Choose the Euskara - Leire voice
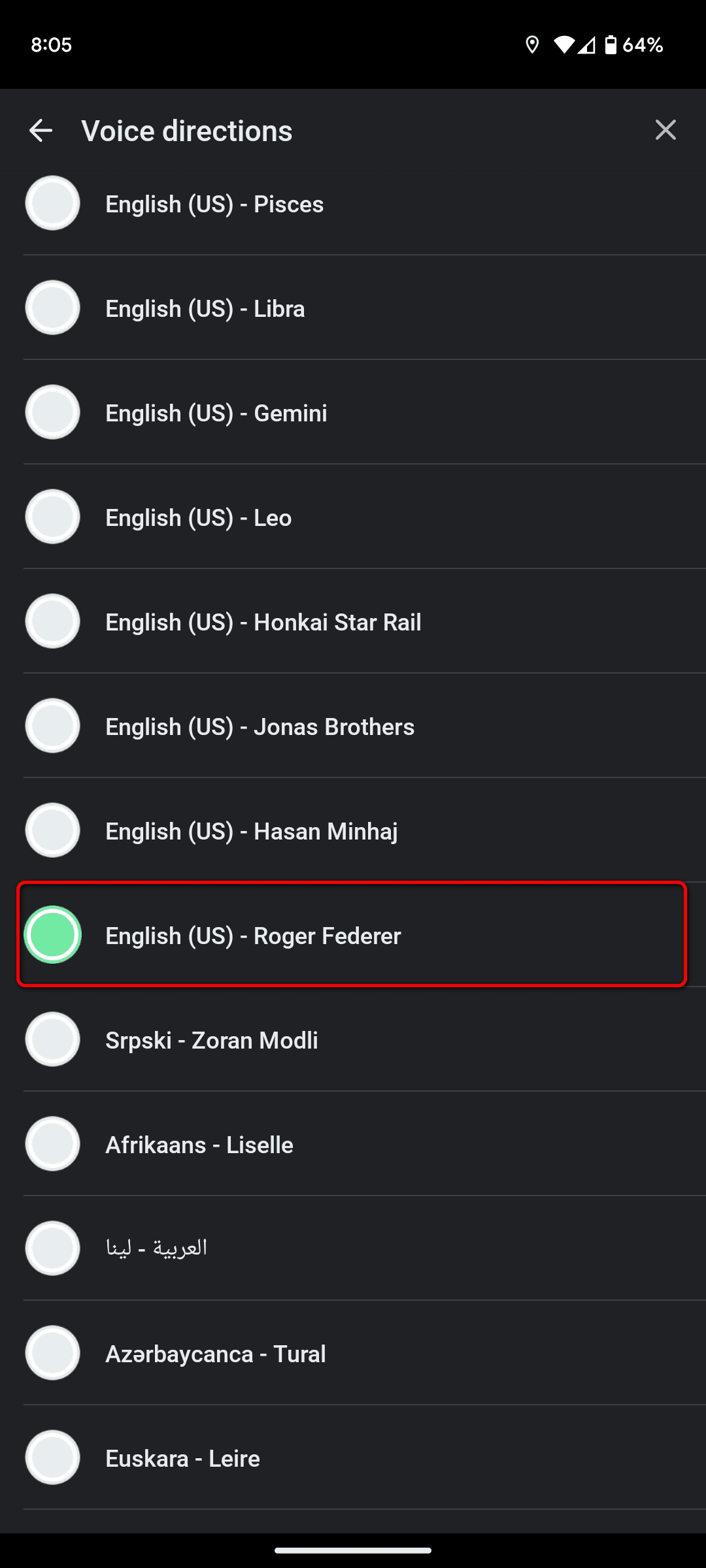Image resolution: width=706 pixels, height=1568 pixels. pyautogui.click(x=52, y=1458)
